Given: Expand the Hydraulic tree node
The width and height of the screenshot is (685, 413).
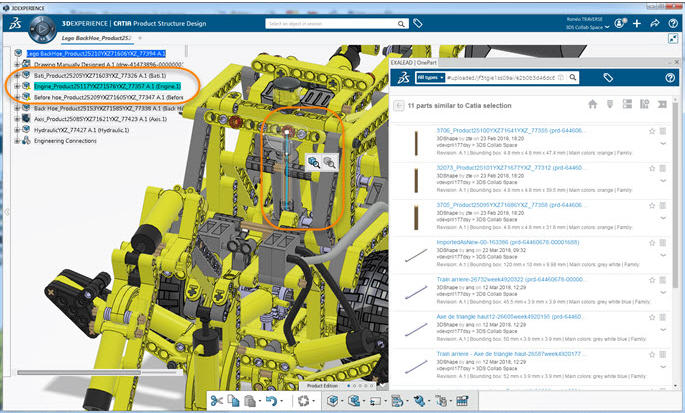Looking at the screenshot, I should [x=17, y=130].
